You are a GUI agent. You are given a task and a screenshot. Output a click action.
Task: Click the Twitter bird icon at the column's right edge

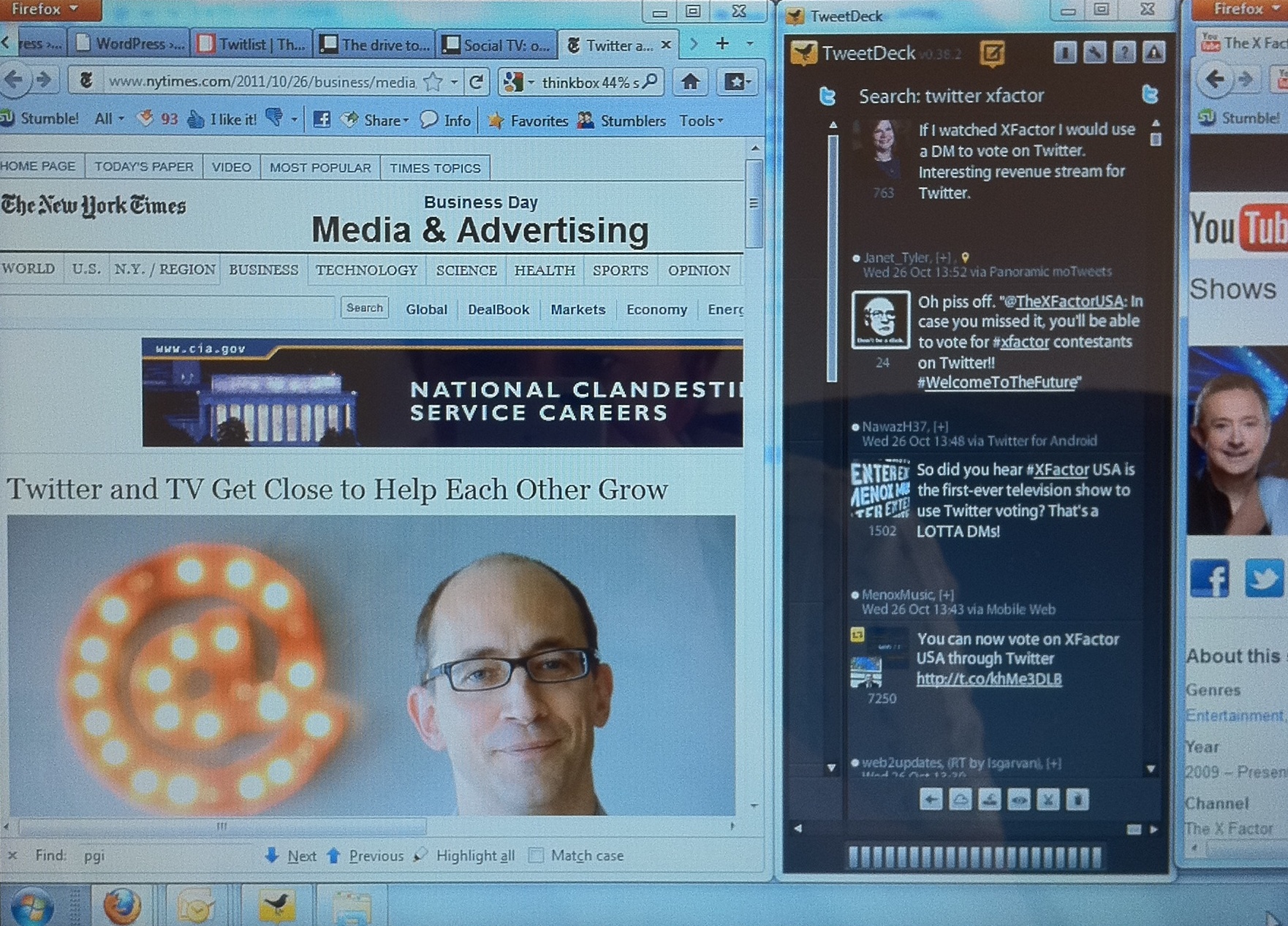1150,94
